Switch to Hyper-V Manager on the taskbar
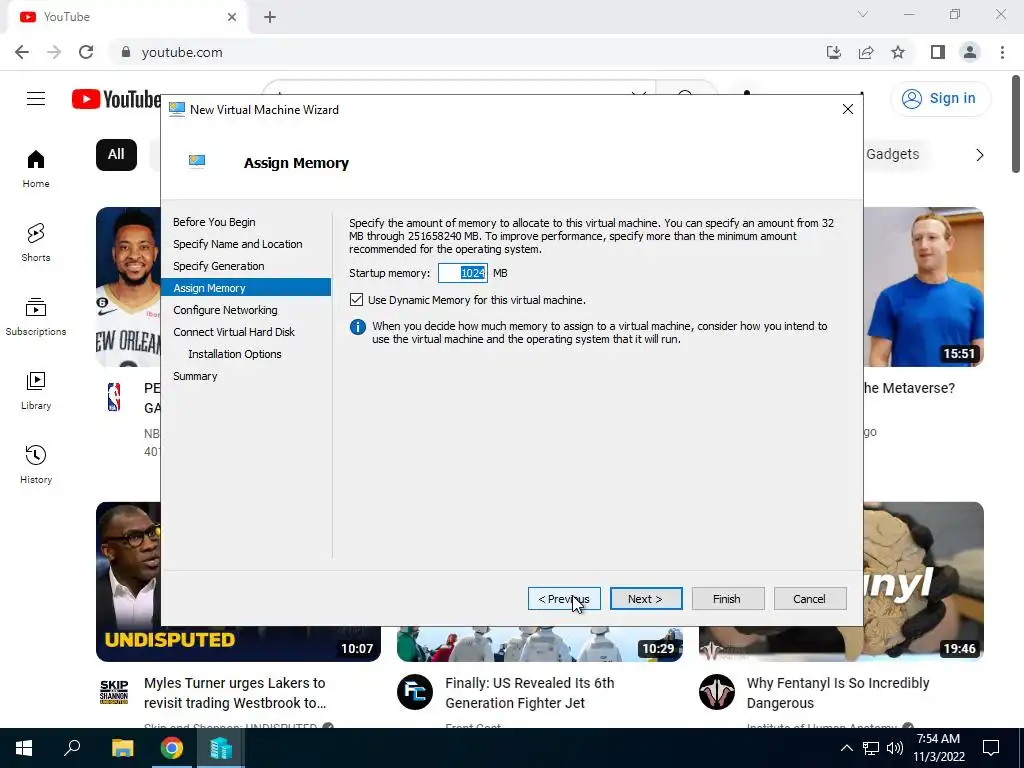The image size is (1024, 768). (221, 748)
